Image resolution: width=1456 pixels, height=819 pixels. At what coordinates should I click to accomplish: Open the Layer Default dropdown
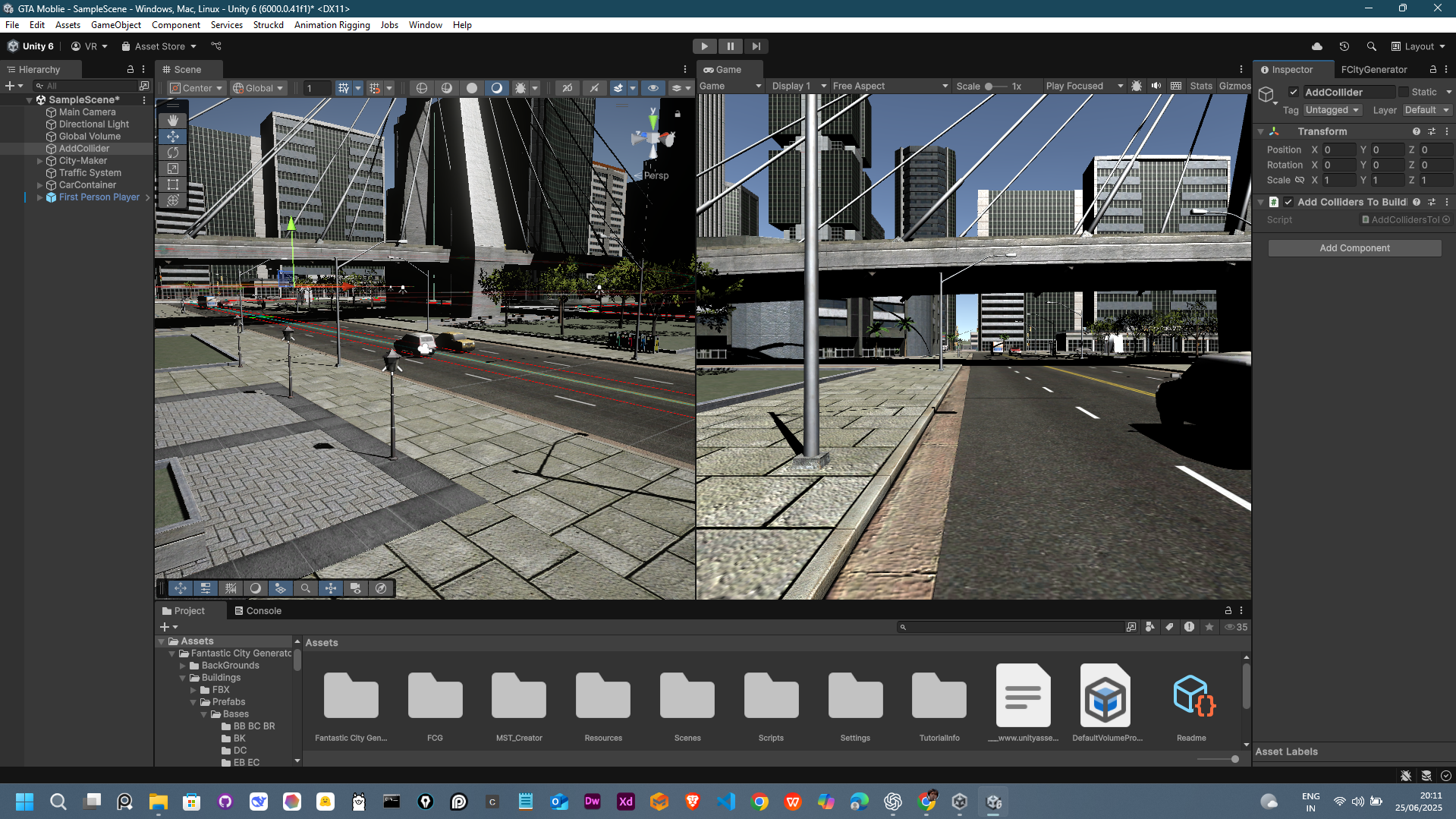coord(1426,110)
